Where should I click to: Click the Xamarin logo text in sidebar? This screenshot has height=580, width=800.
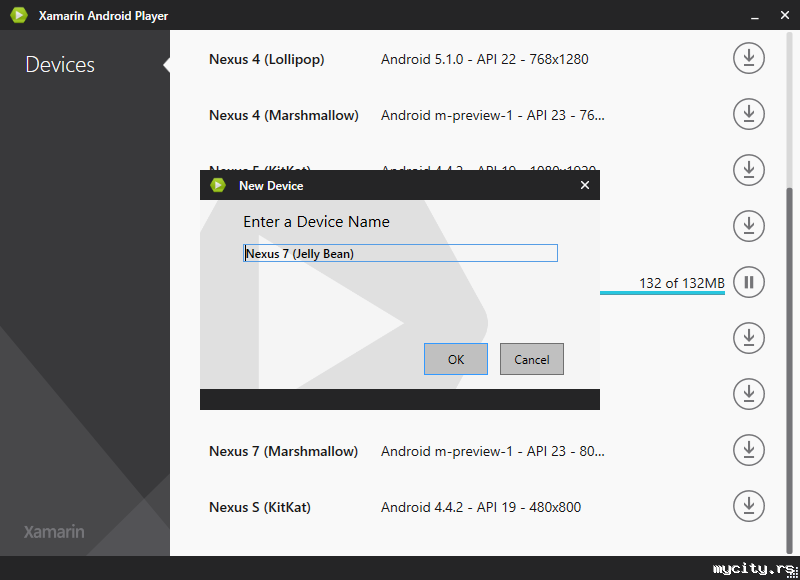point(54,532)
